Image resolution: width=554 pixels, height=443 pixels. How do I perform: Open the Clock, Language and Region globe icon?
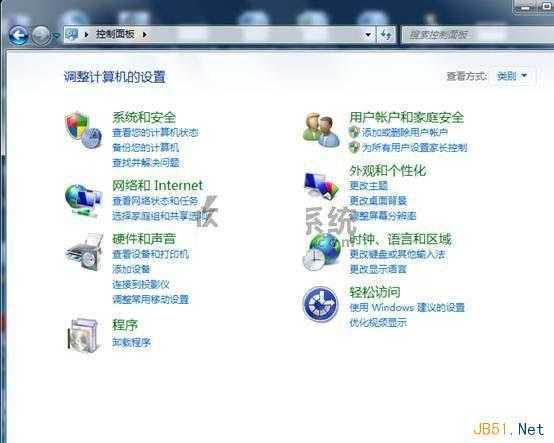(322, 252)
